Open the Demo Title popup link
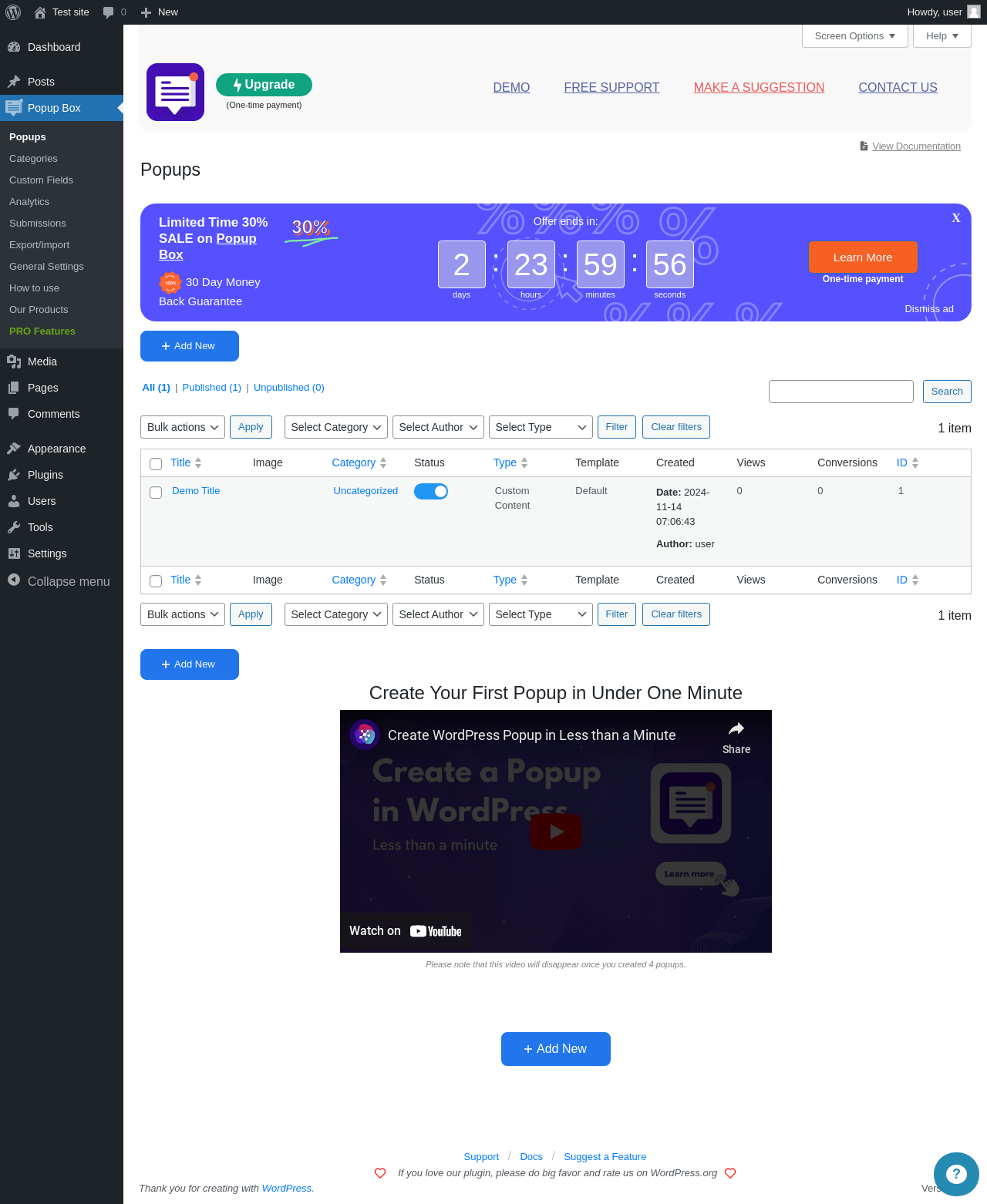Screen dimensions: 987x1204 pos(196,491)
